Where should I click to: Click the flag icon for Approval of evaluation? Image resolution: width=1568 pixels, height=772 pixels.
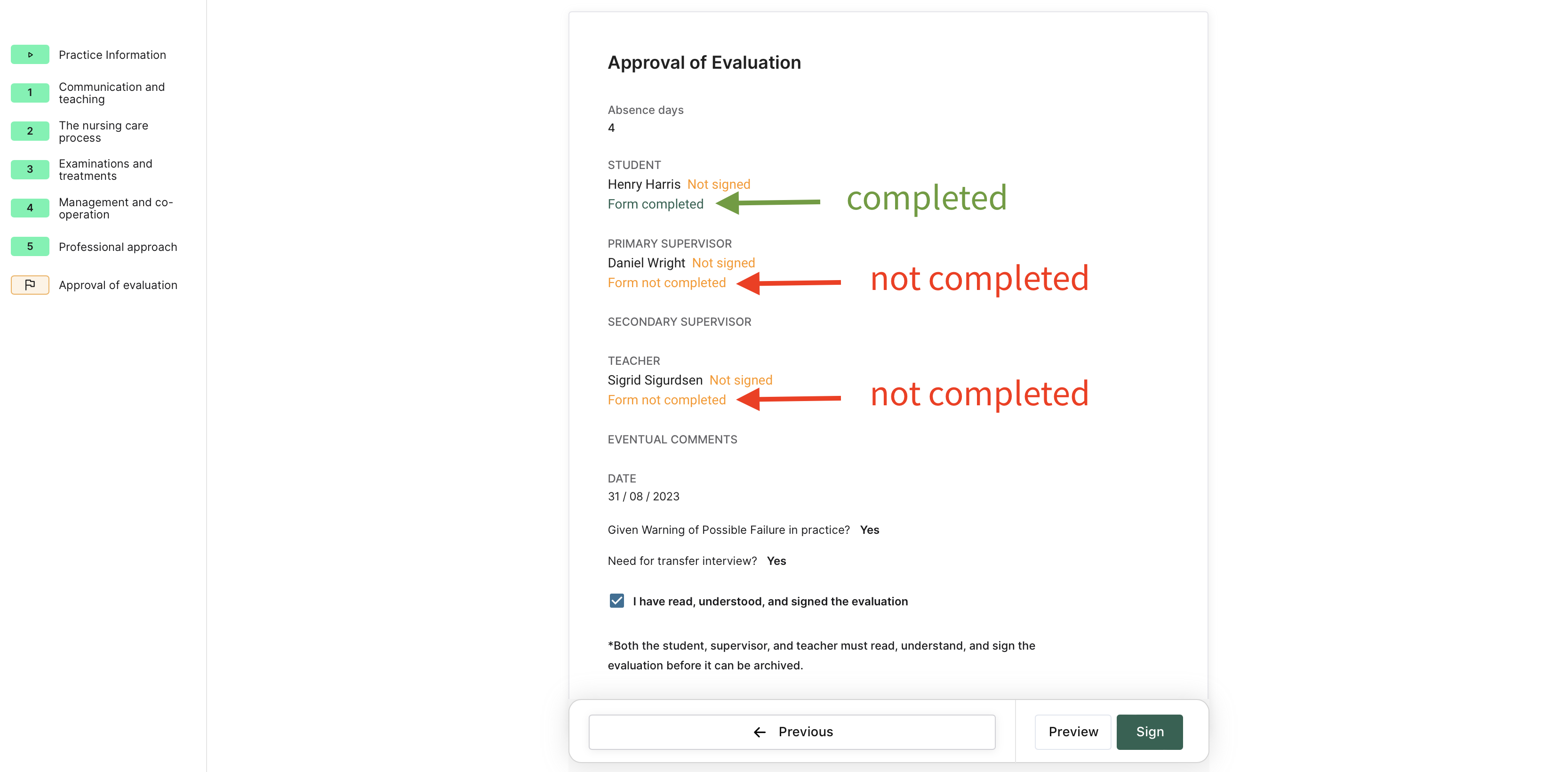(30, 285)
